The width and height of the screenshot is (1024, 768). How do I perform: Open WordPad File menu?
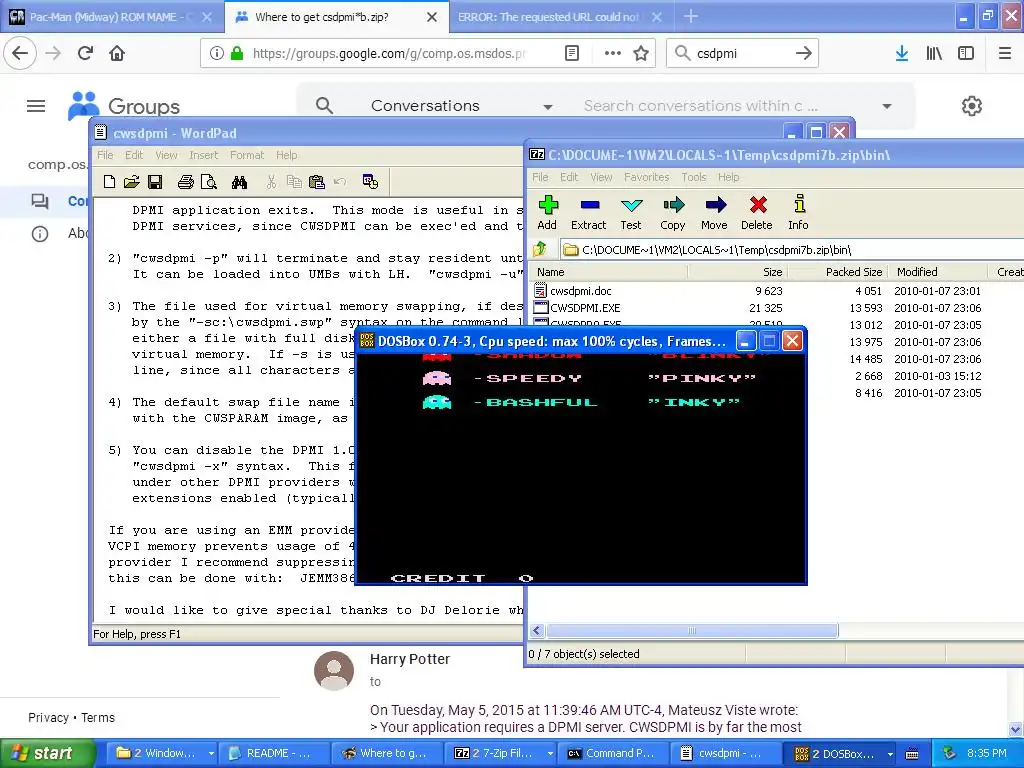coord(105,155)
